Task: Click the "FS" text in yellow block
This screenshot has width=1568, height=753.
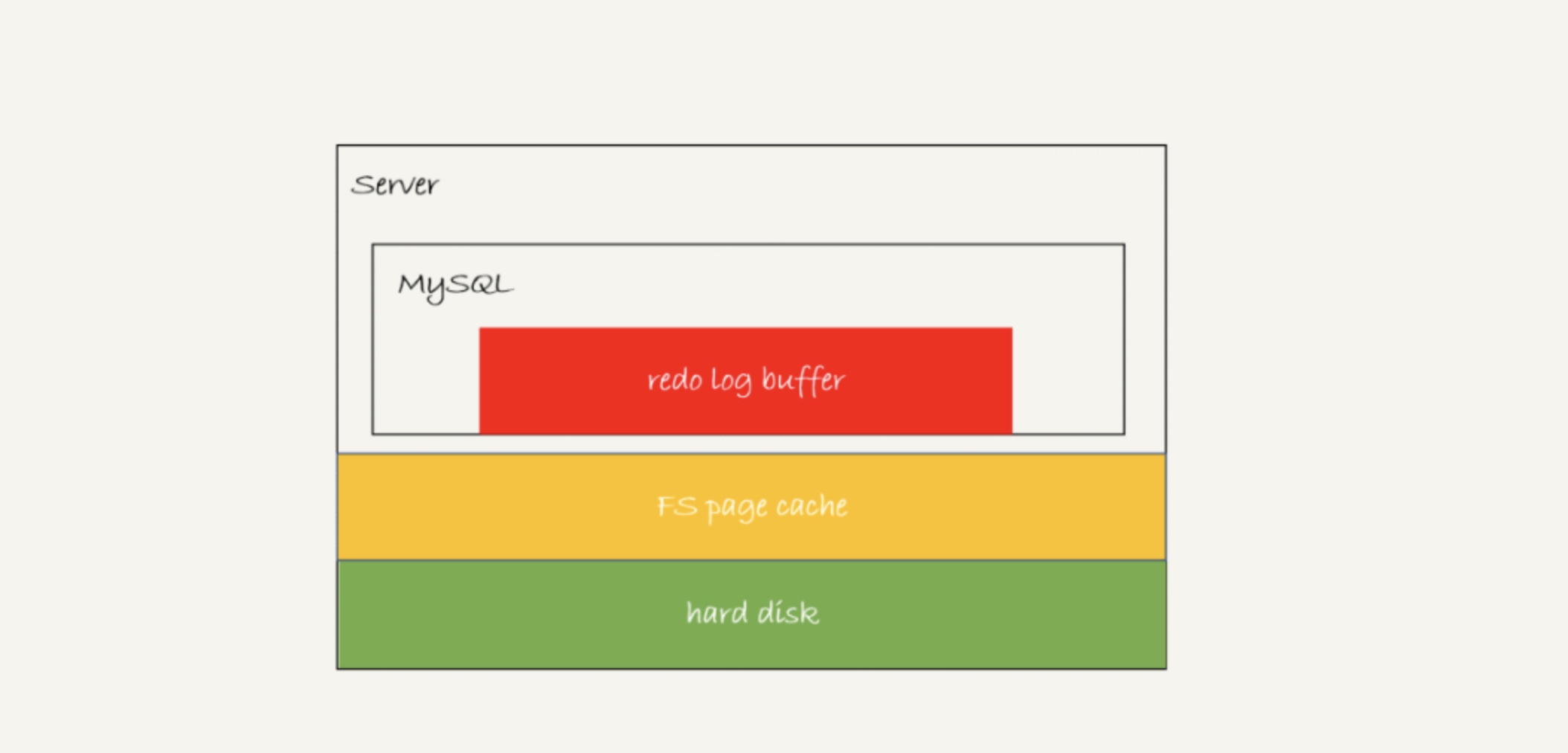Action: point(677,507)
